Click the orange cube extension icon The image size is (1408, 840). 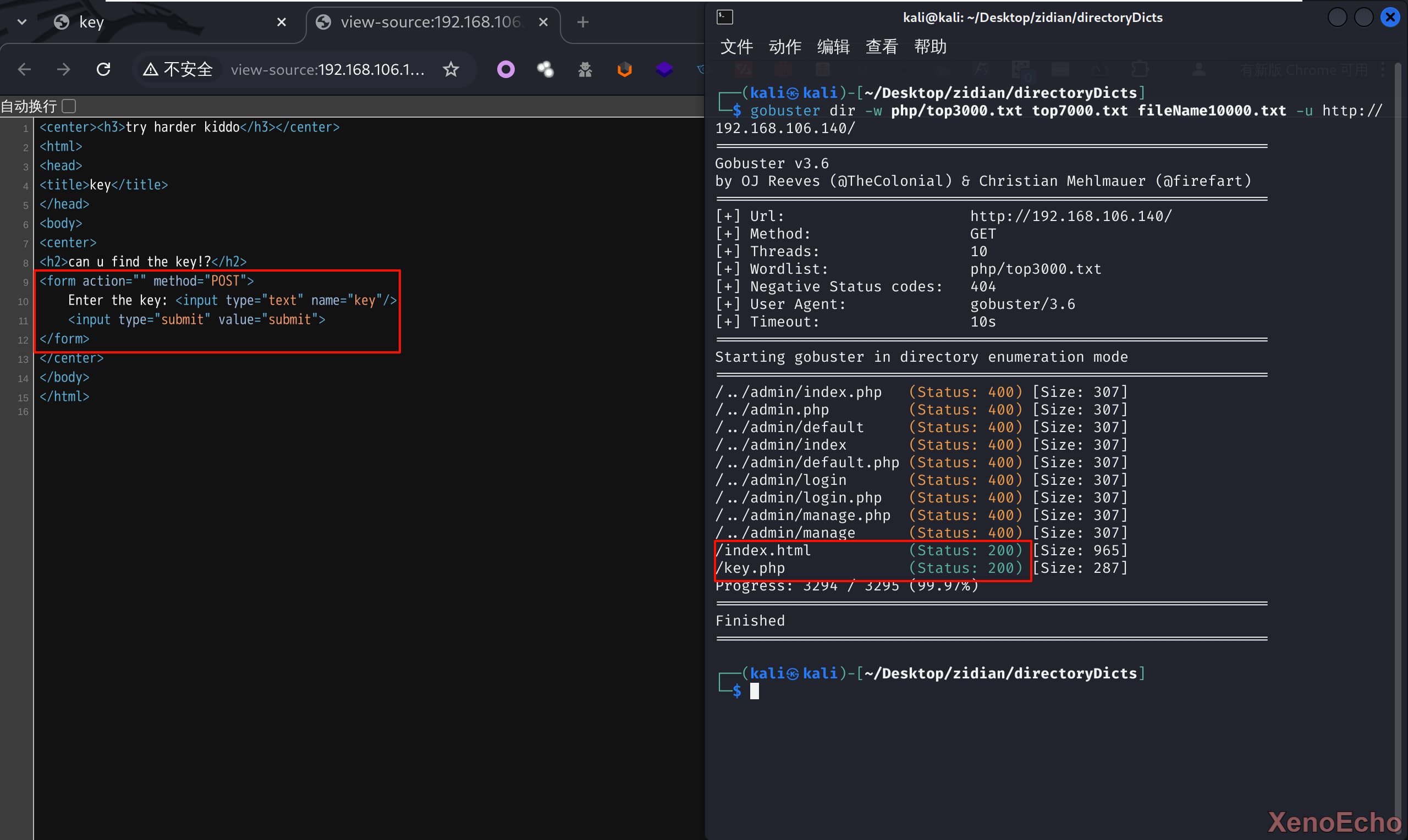tap(624, 70)
